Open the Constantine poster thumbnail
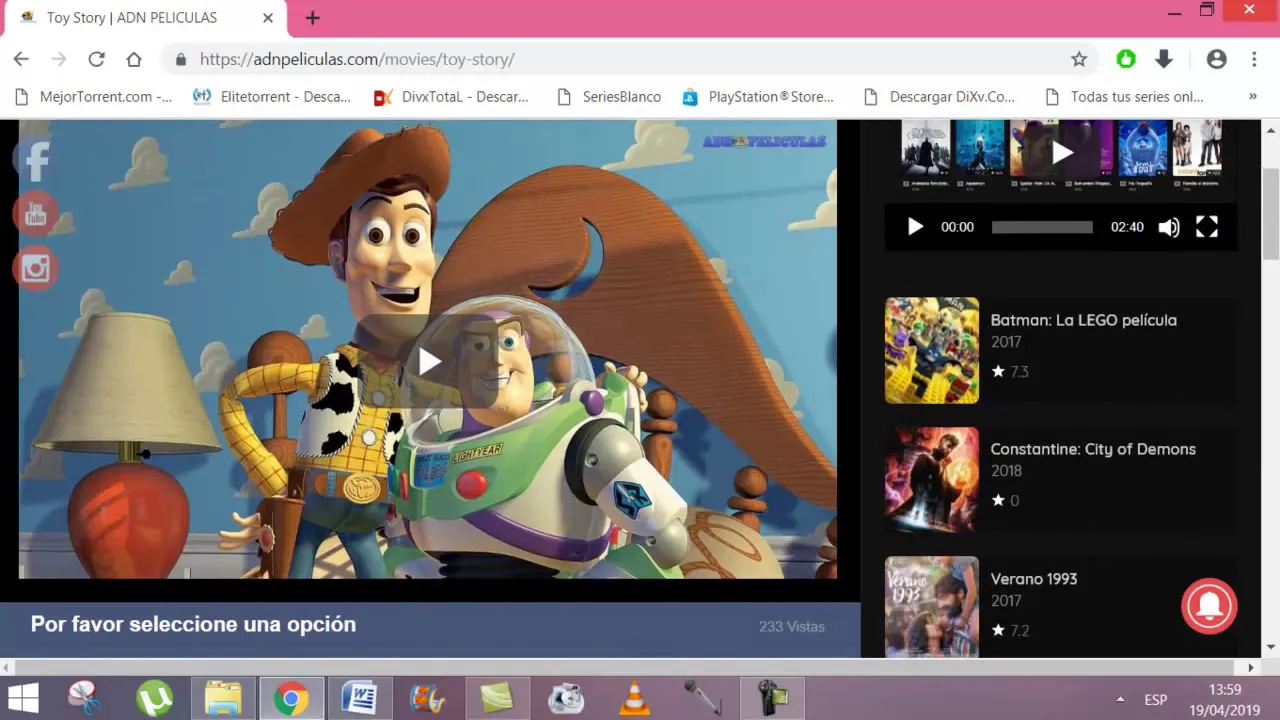 click(931, 480)
